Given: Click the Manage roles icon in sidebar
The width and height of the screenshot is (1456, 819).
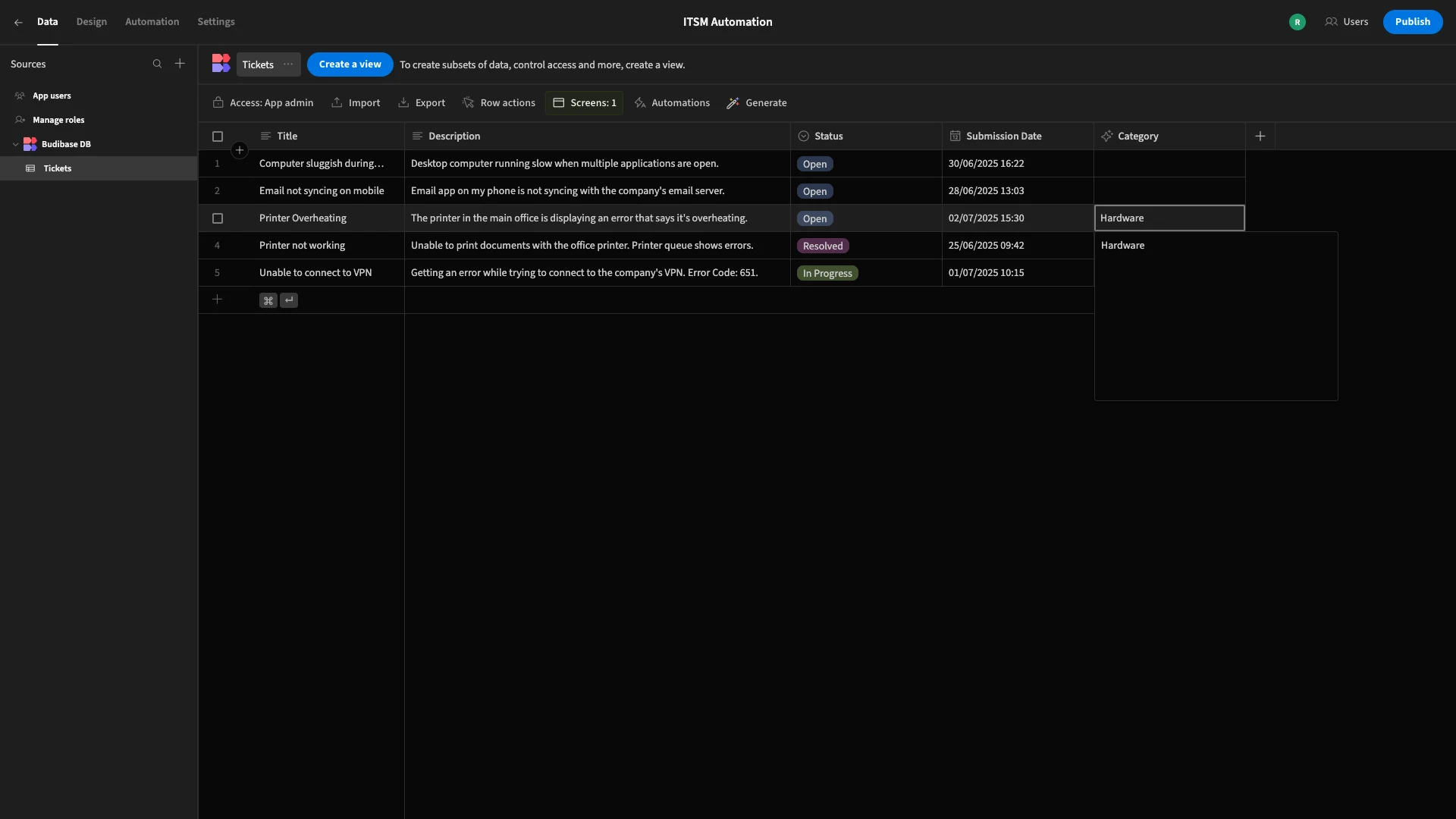Looking at the screenshot, I should tap(20, 120).
